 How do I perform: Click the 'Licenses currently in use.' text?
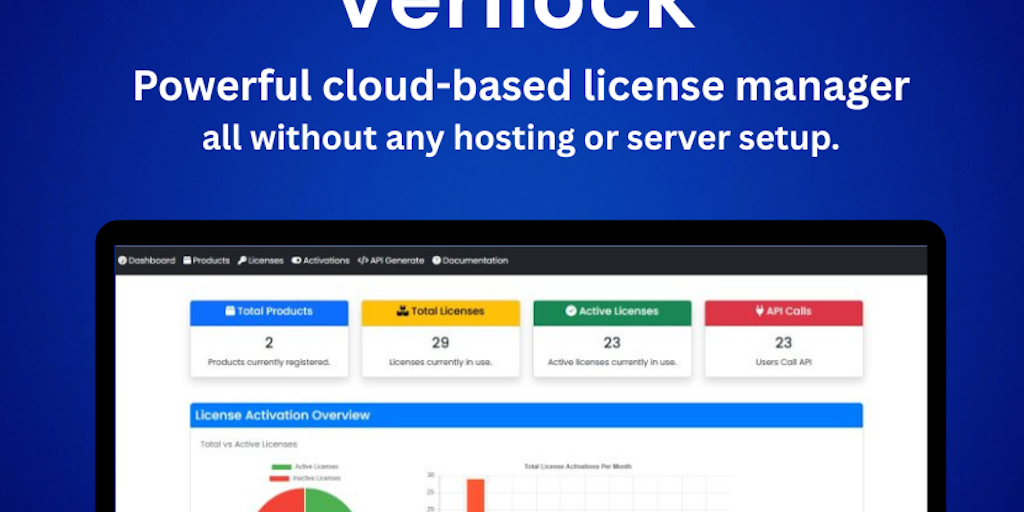tap(441, 362)
